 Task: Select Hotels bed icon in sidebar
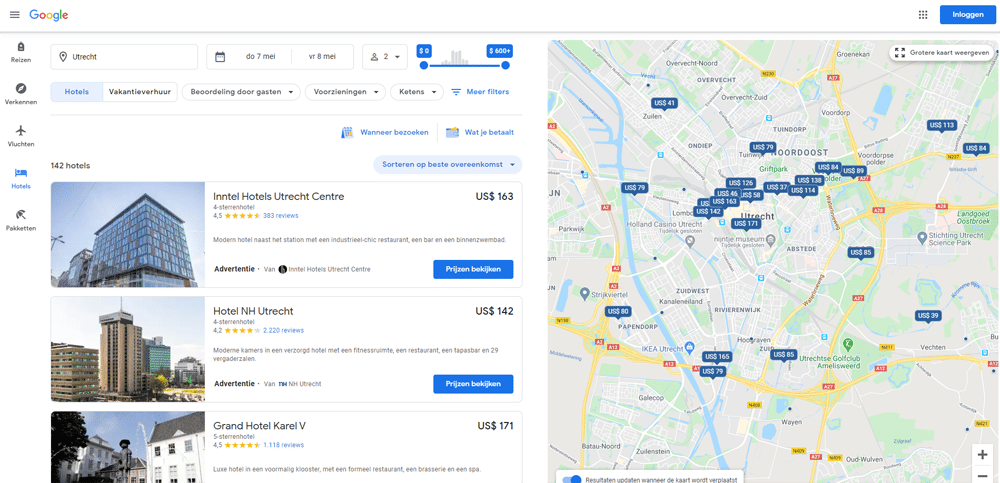21,172
